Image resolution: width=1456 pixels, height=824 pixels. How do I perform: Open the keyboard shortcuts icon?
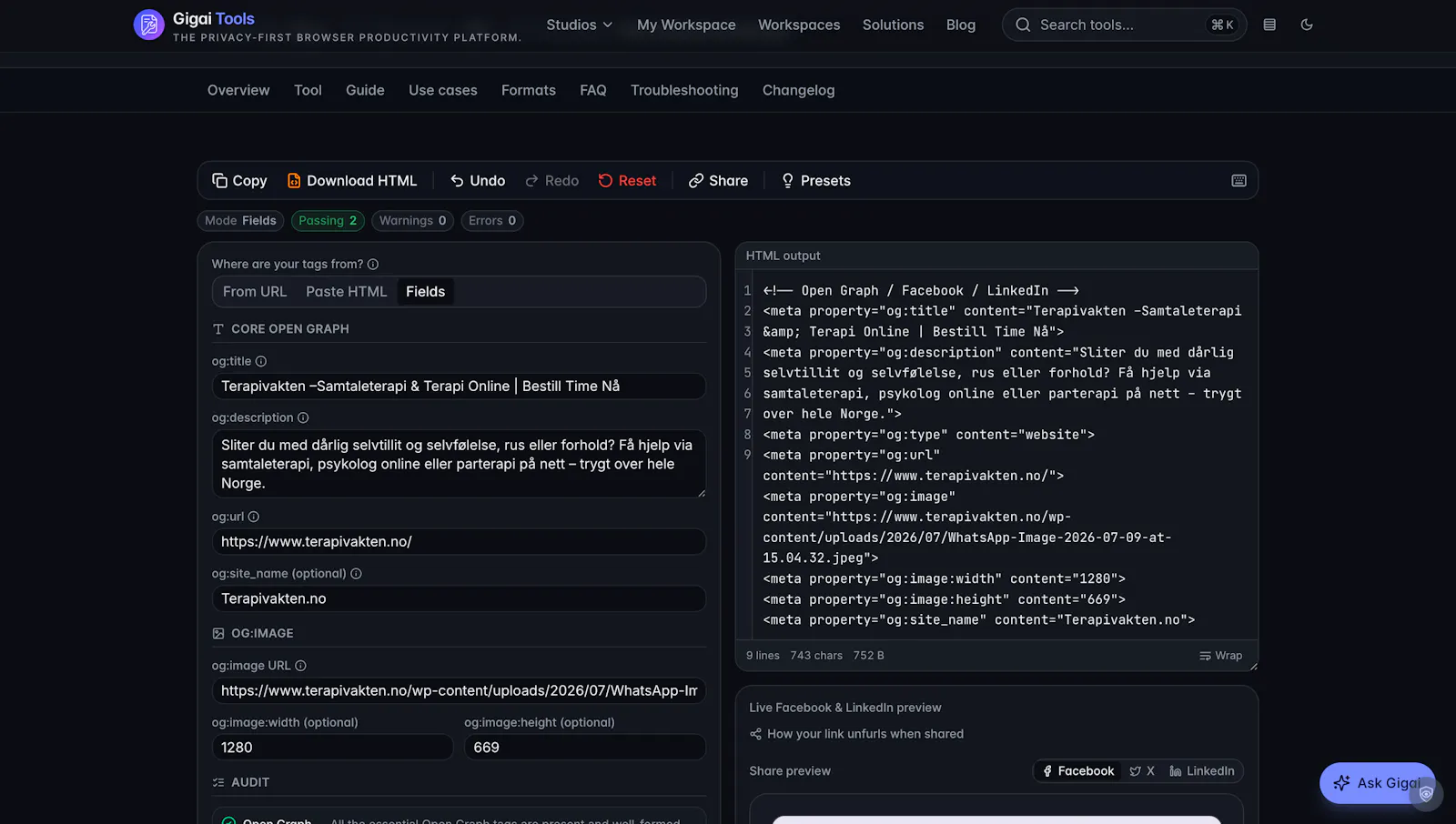point(1239,181)
